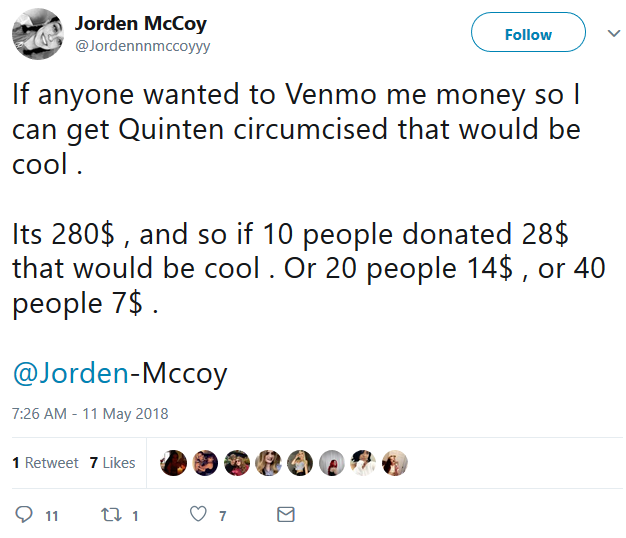Expand the tweet options chevron menu

614,33
